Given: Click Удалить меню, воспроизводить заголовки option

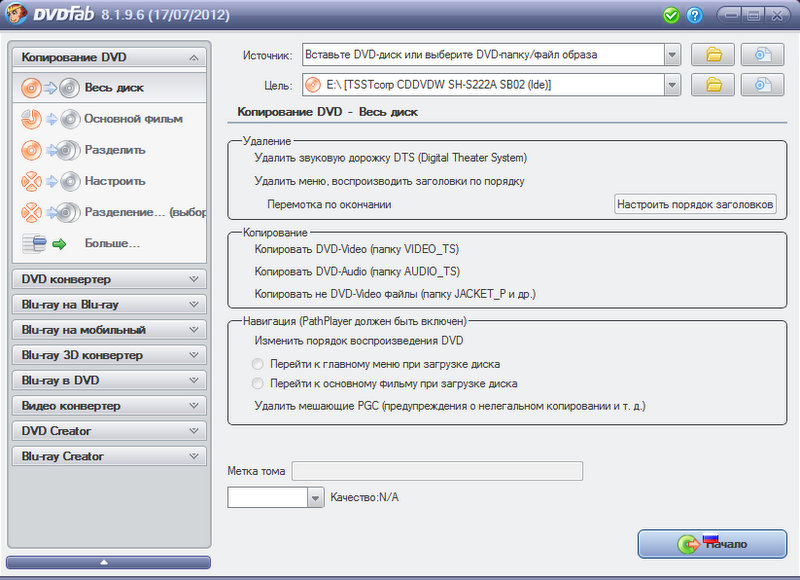Looking at the screenshot, I should click(389, 181).
